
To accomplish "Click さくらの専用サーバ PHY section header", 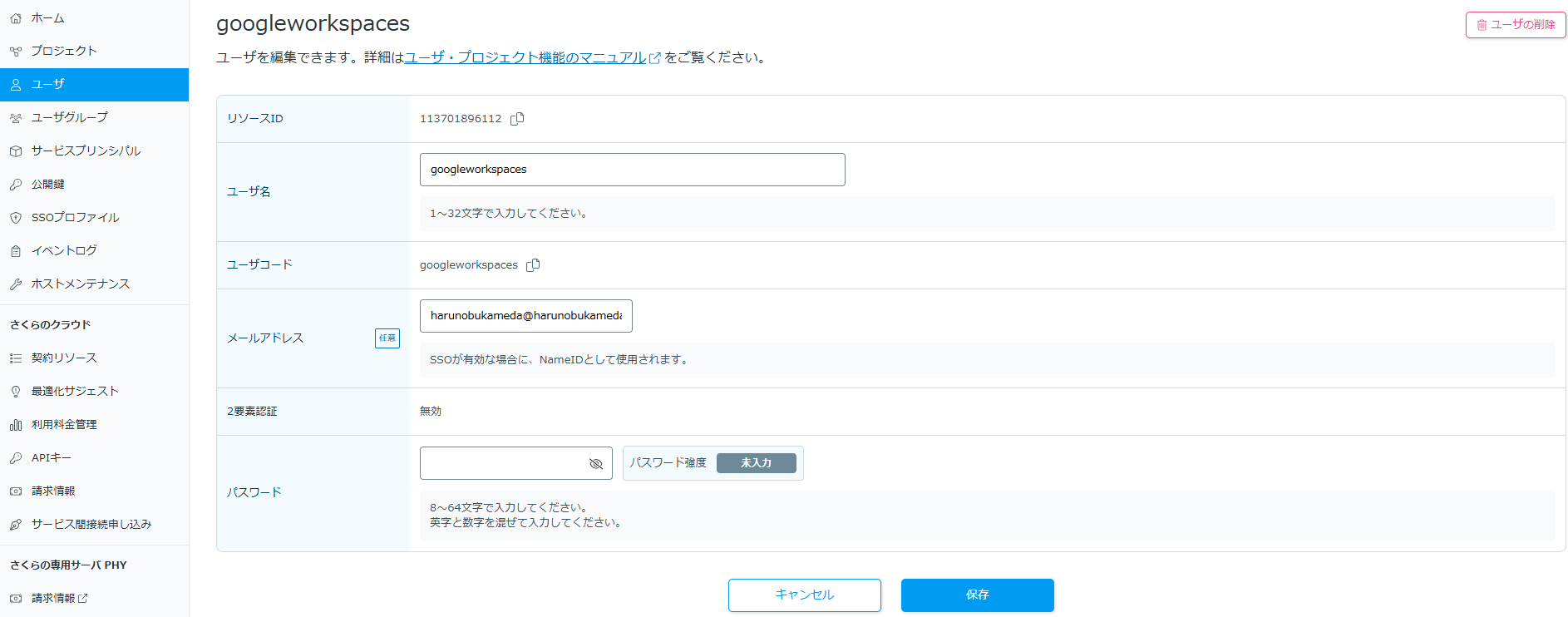I will pyautogui.click(x=69, y=565).
